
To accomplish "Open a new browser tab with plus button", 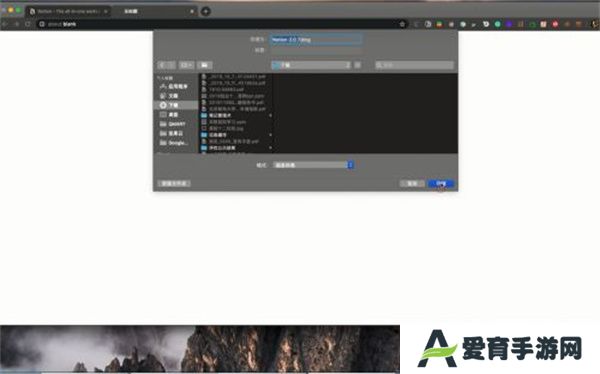I will click(205, 11).
